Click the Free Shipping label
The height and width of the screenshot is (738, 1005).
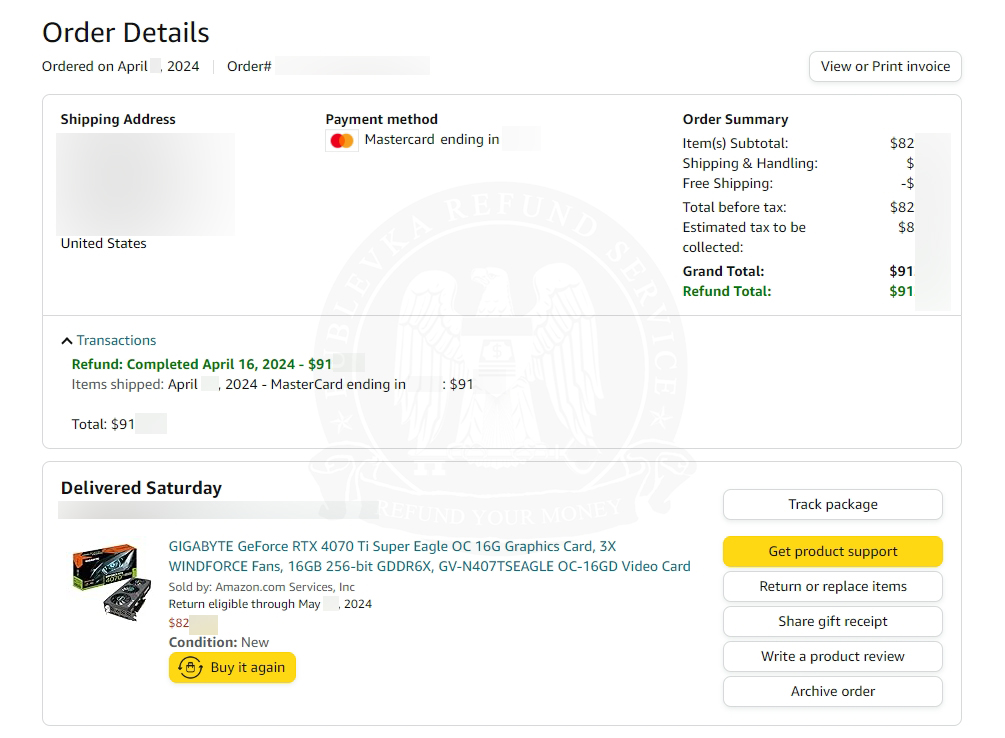(727, 183)
